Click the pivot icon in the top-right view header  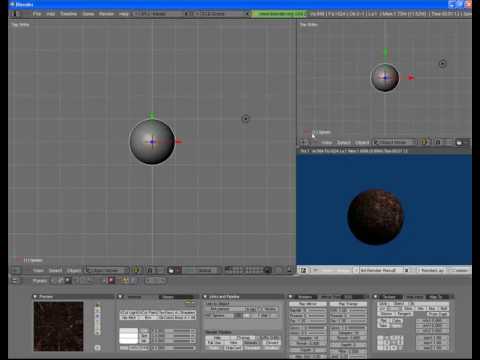point(438,142)
